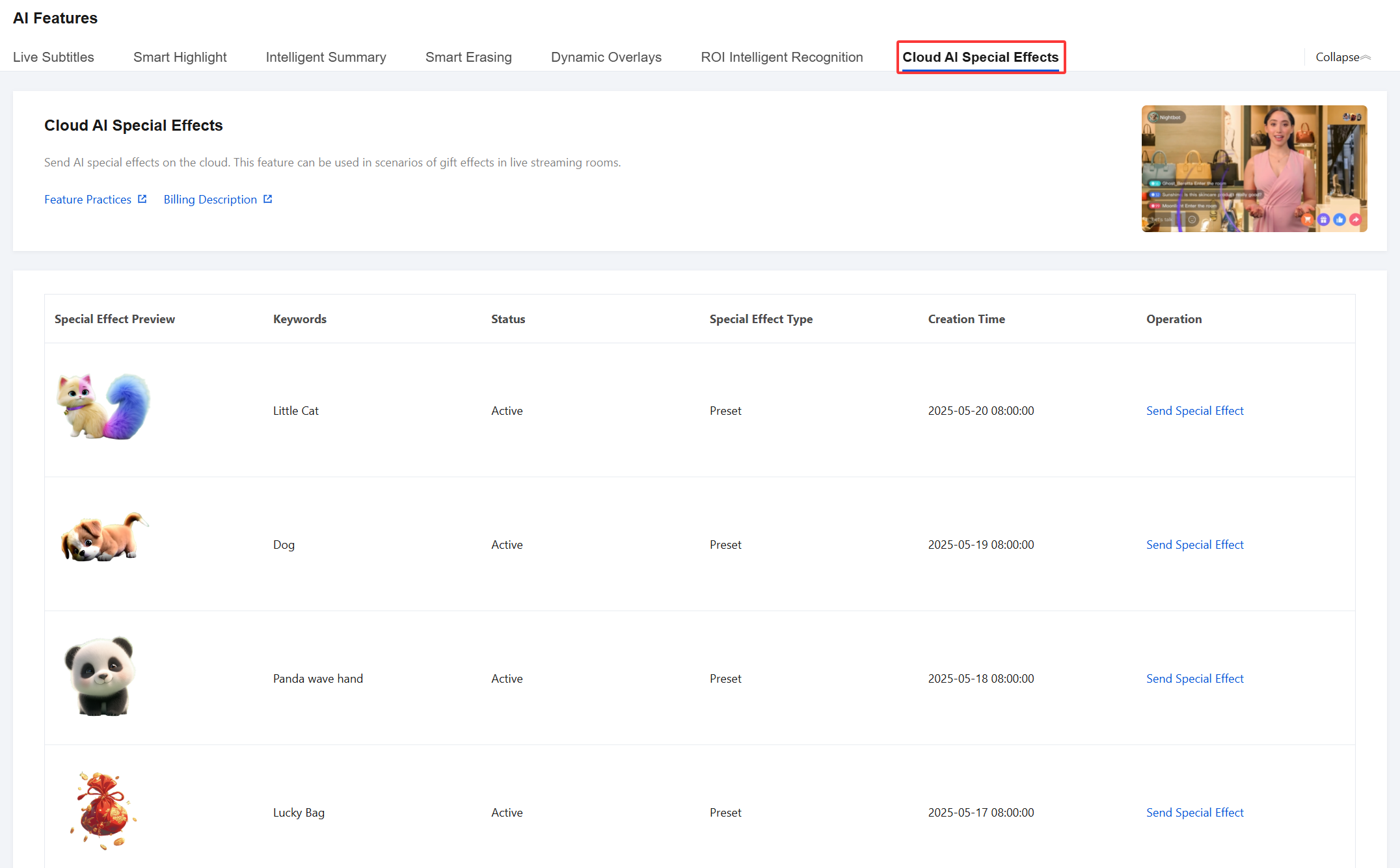Send Special Effect for Little Cat

(x=1194, y=411)
